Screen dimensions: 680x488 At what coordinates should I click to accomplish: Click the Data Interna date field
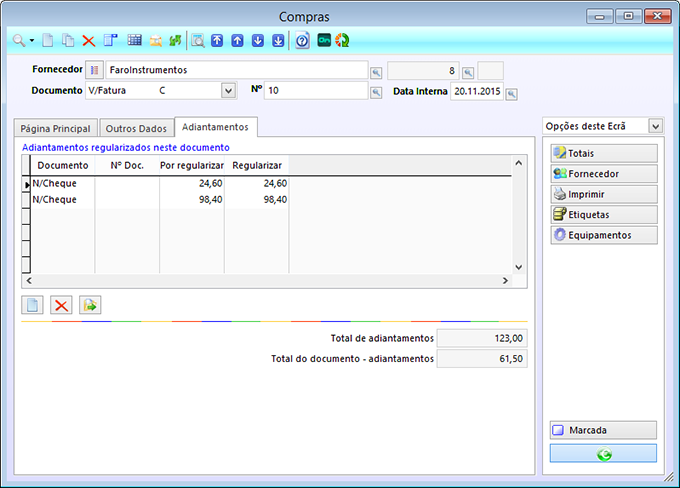477,91
